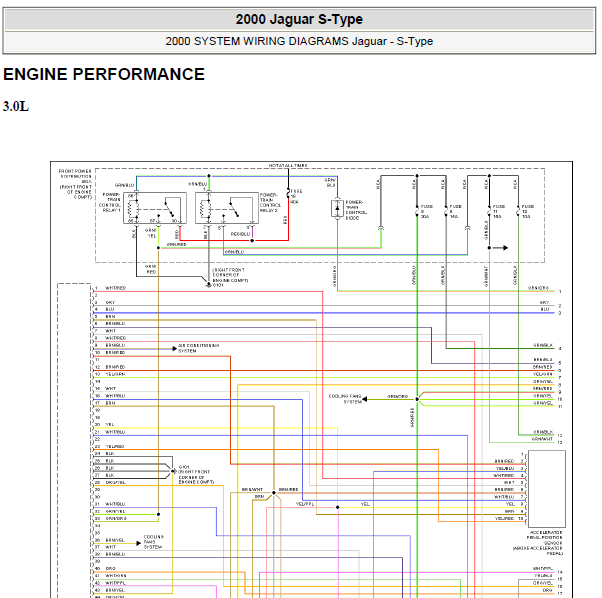Screen dimensions: 602x598
Task: Click pin 1 'WHT/RED' on left connector
Action: [x=115, y=288]
